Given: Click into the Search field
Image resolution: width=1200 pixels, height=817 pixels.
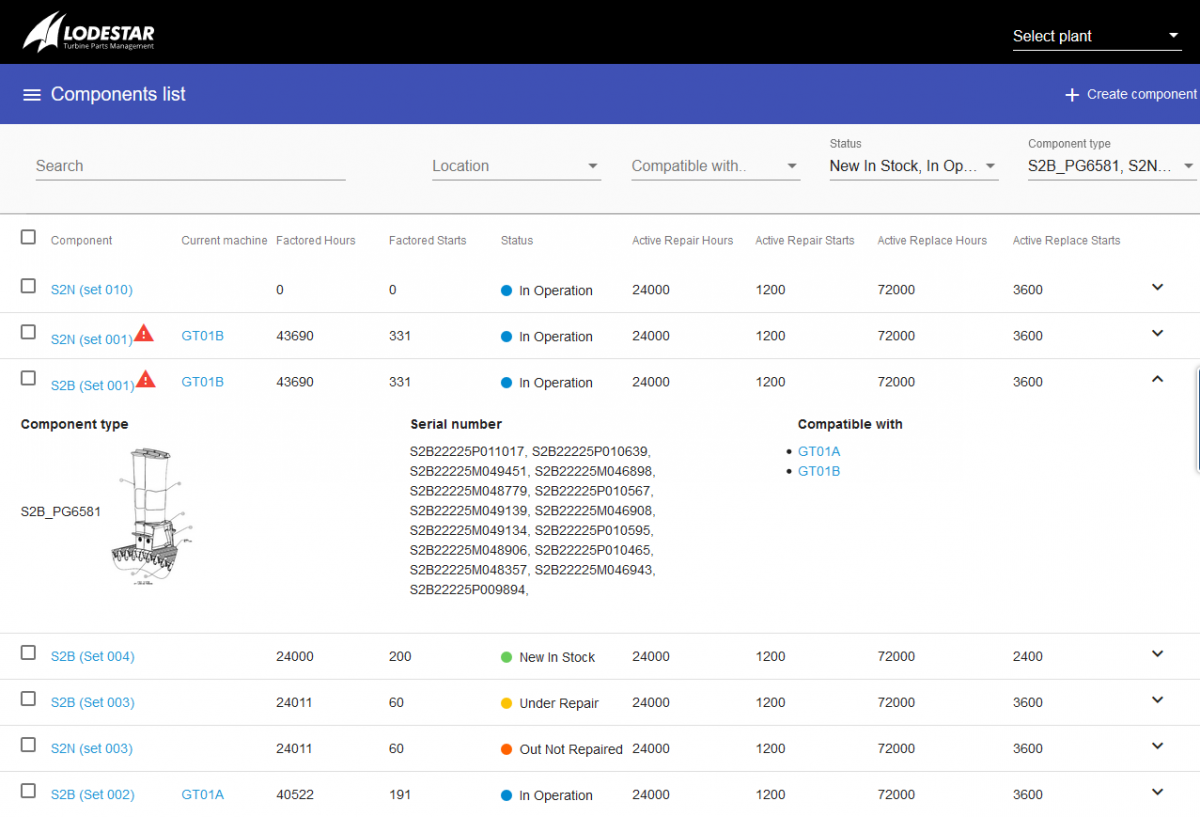Looking at the screenshot, I should (x=190, y=166).
